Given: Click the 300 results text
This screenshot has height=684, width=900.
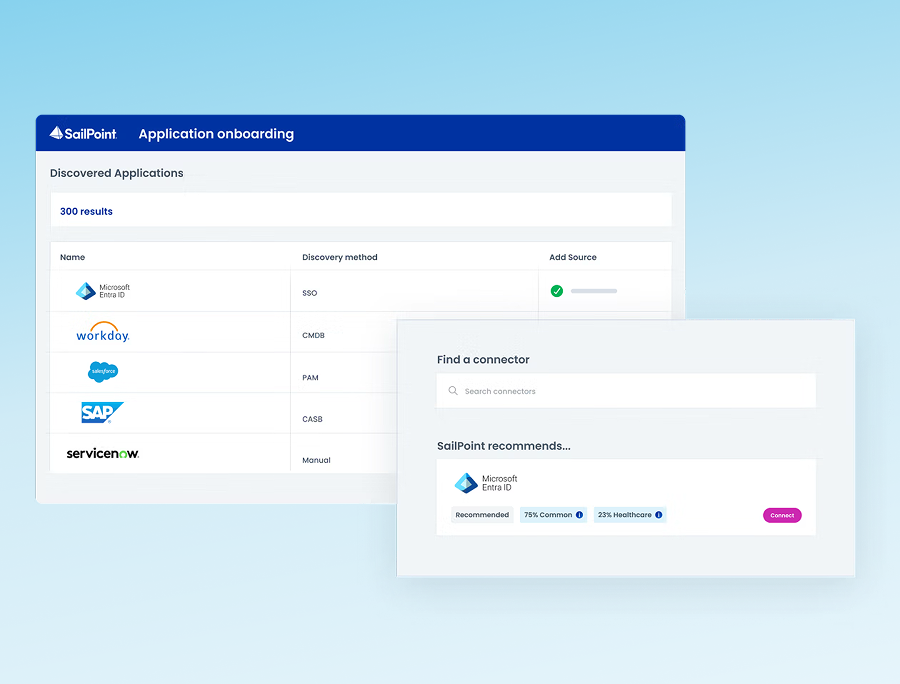Looking at the screenshot, I should (86, 211).
